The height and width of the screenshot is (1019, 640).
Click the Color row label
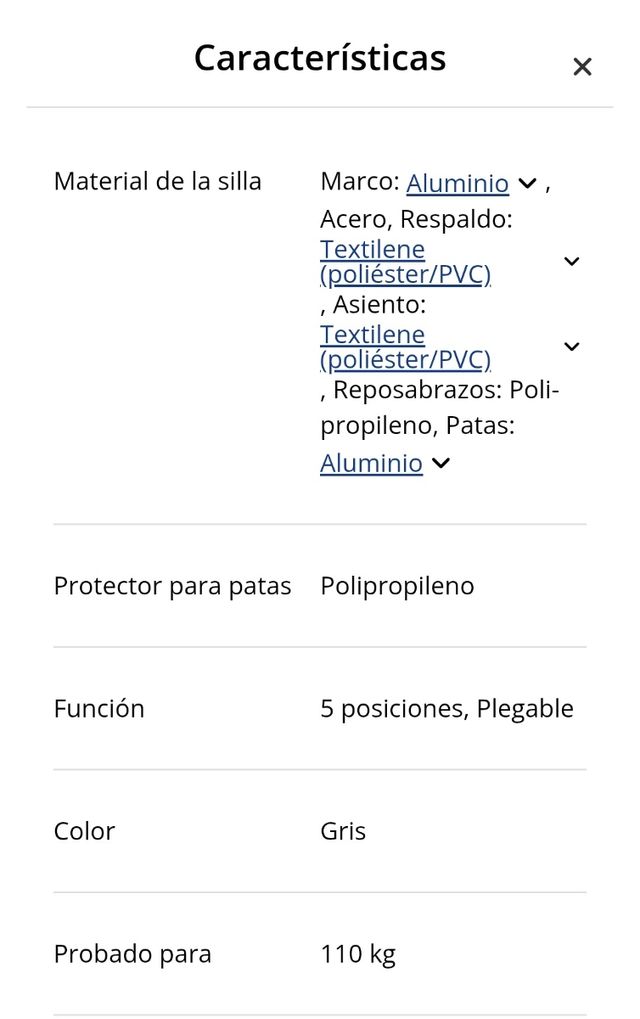point(84,831)
